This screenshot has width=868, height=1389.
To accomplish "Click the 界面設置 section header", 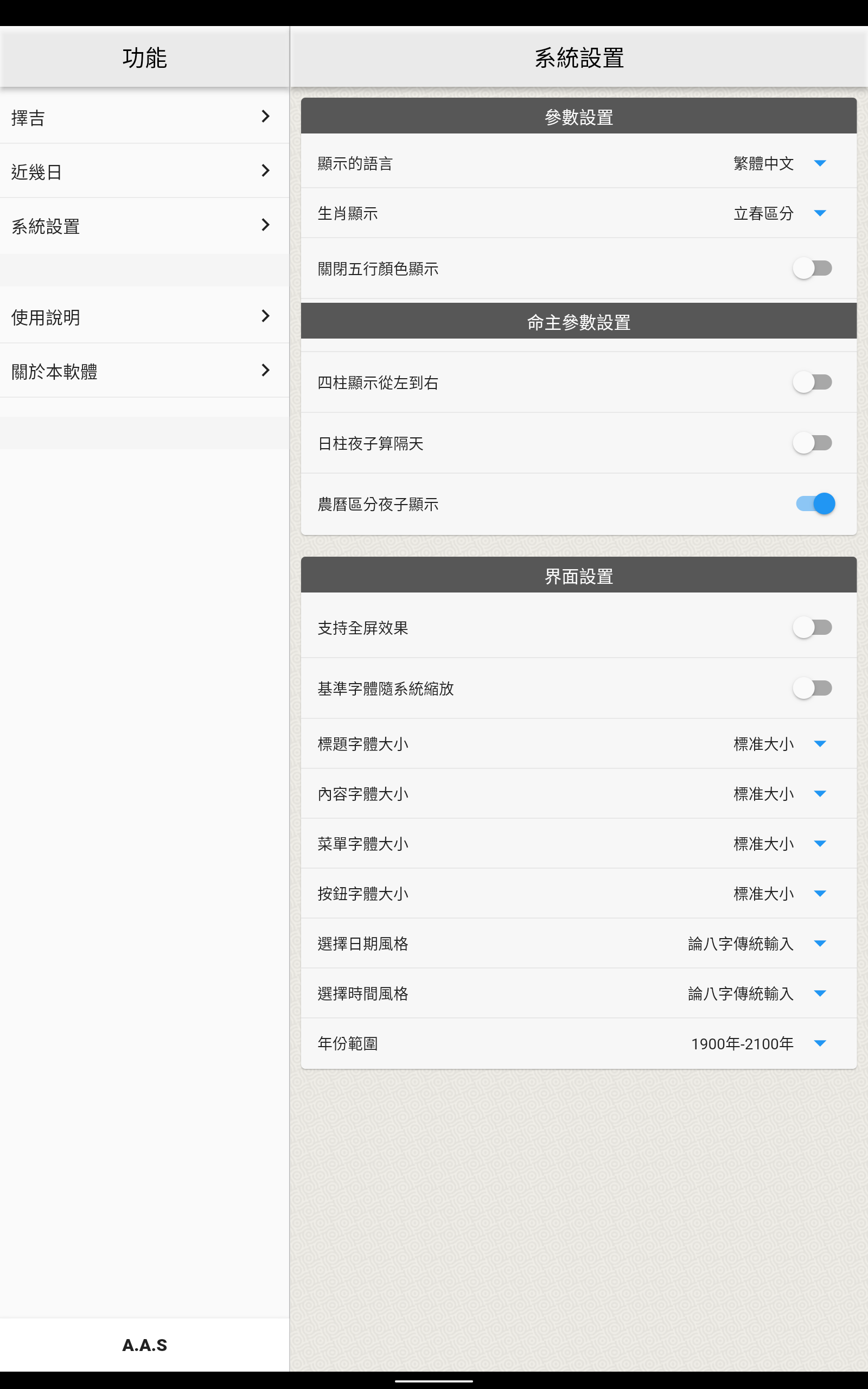I will pos(579,575).
